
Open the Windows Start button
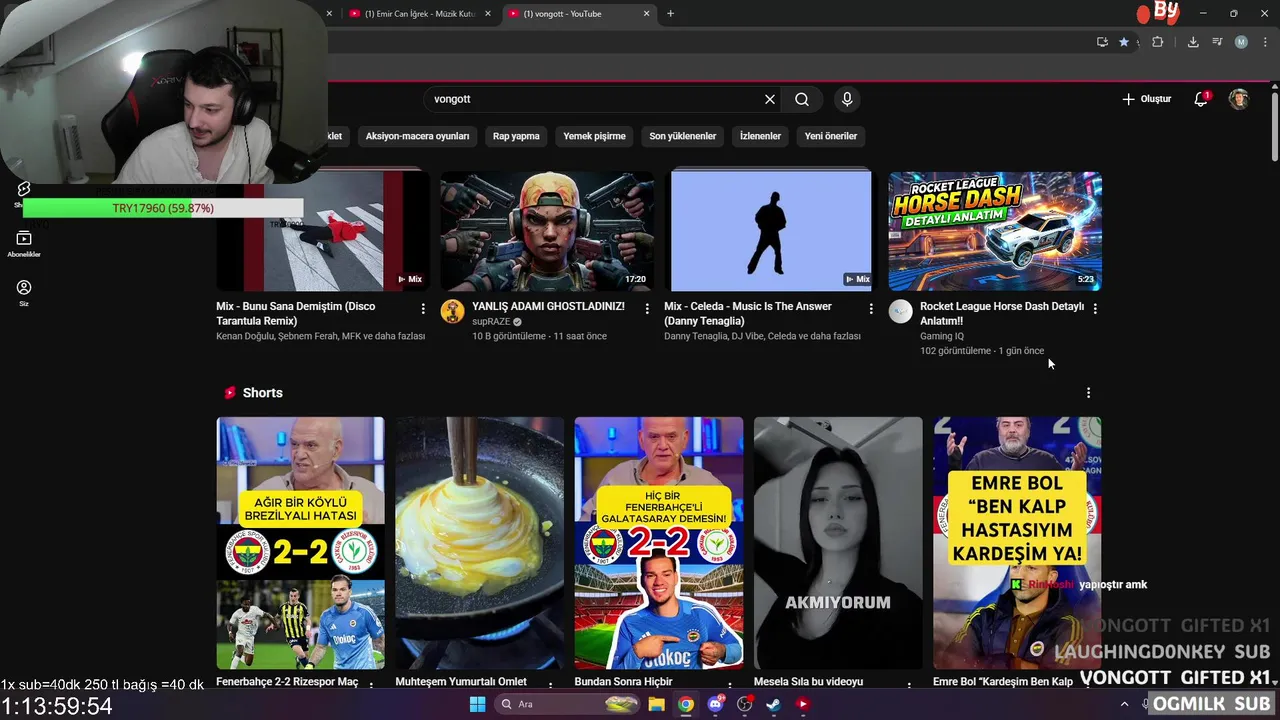[x=477, y=704]
